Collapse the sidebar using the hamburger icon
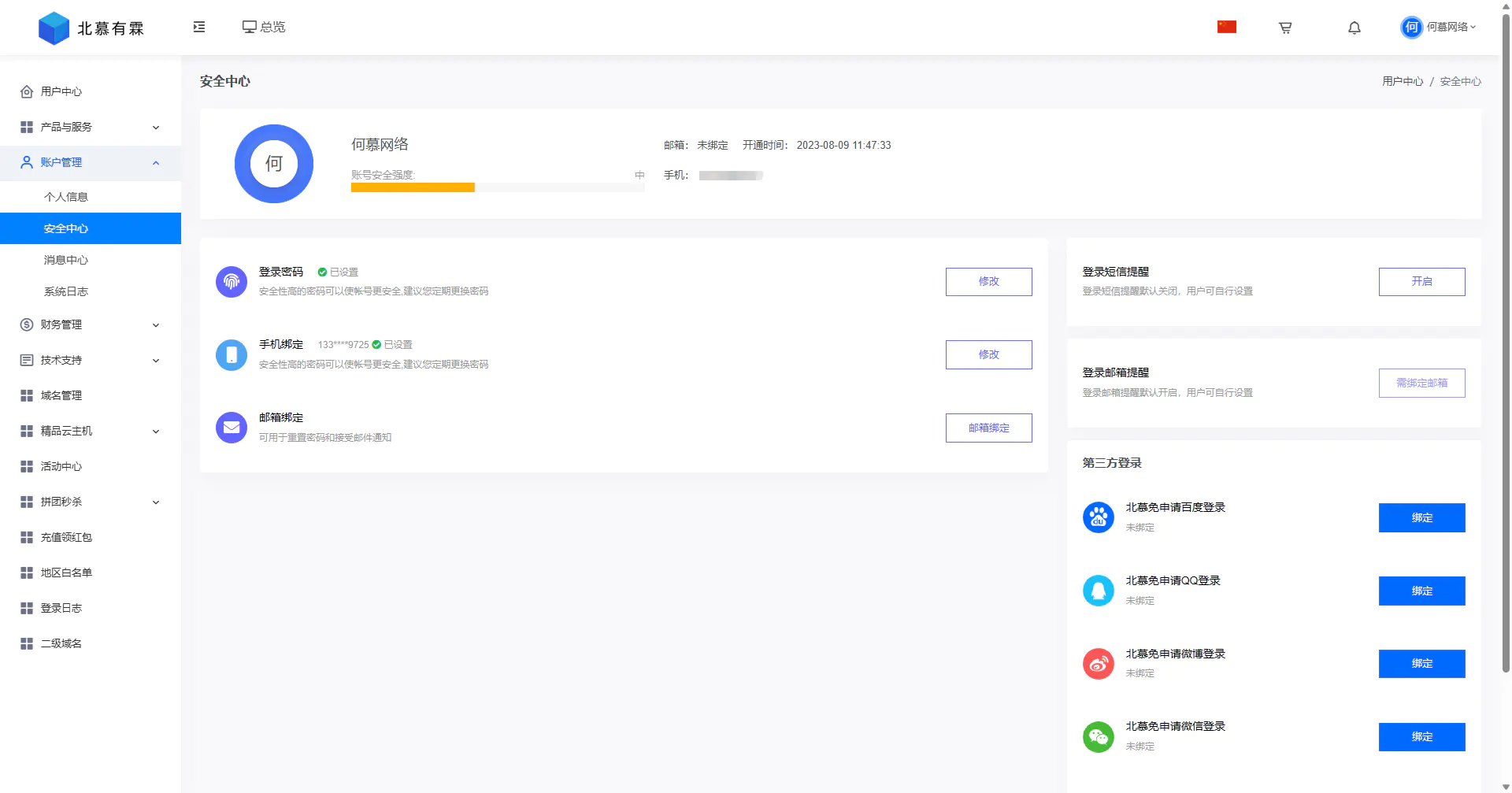Screen dimensions: 1512x793 tap(198, 27)
